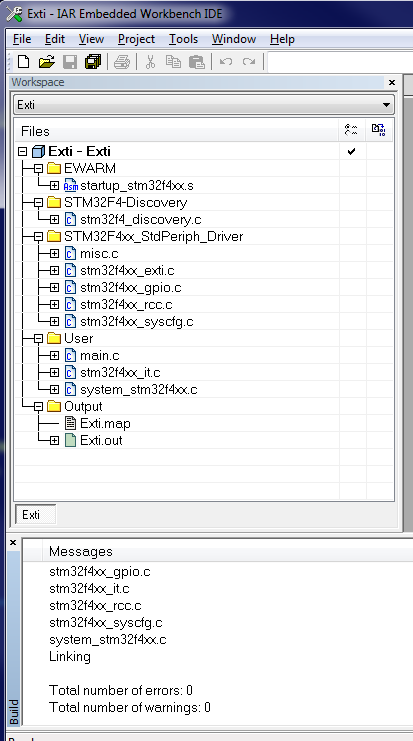Select the Exti workspace tab at bottom

(35, 515)
